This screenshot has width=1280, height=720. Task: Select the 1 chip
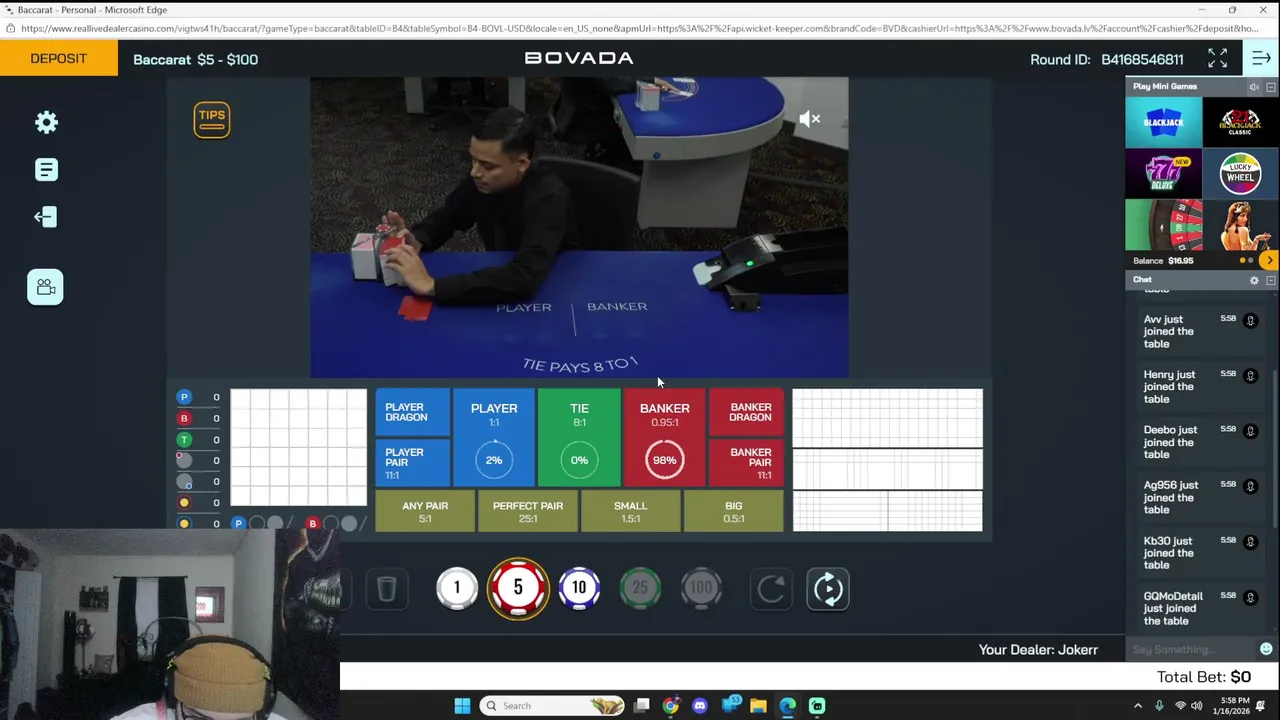coord(457,588)
